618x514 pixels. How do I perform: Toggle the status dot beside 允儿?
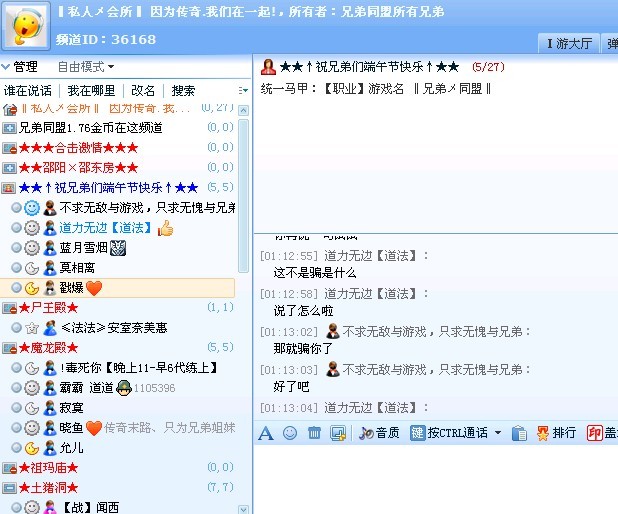[16, 448]
